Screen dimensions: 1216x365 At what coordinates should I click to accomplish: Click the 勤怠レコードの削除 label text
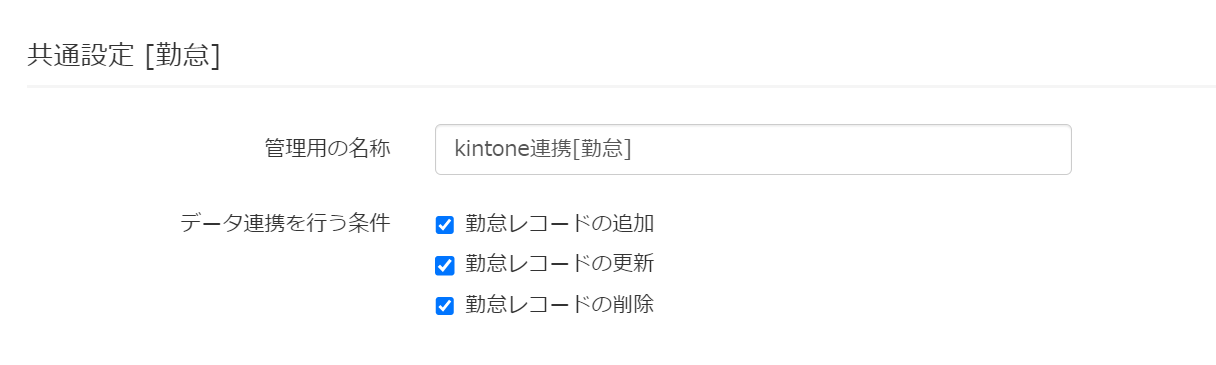(x=560, y=305)
